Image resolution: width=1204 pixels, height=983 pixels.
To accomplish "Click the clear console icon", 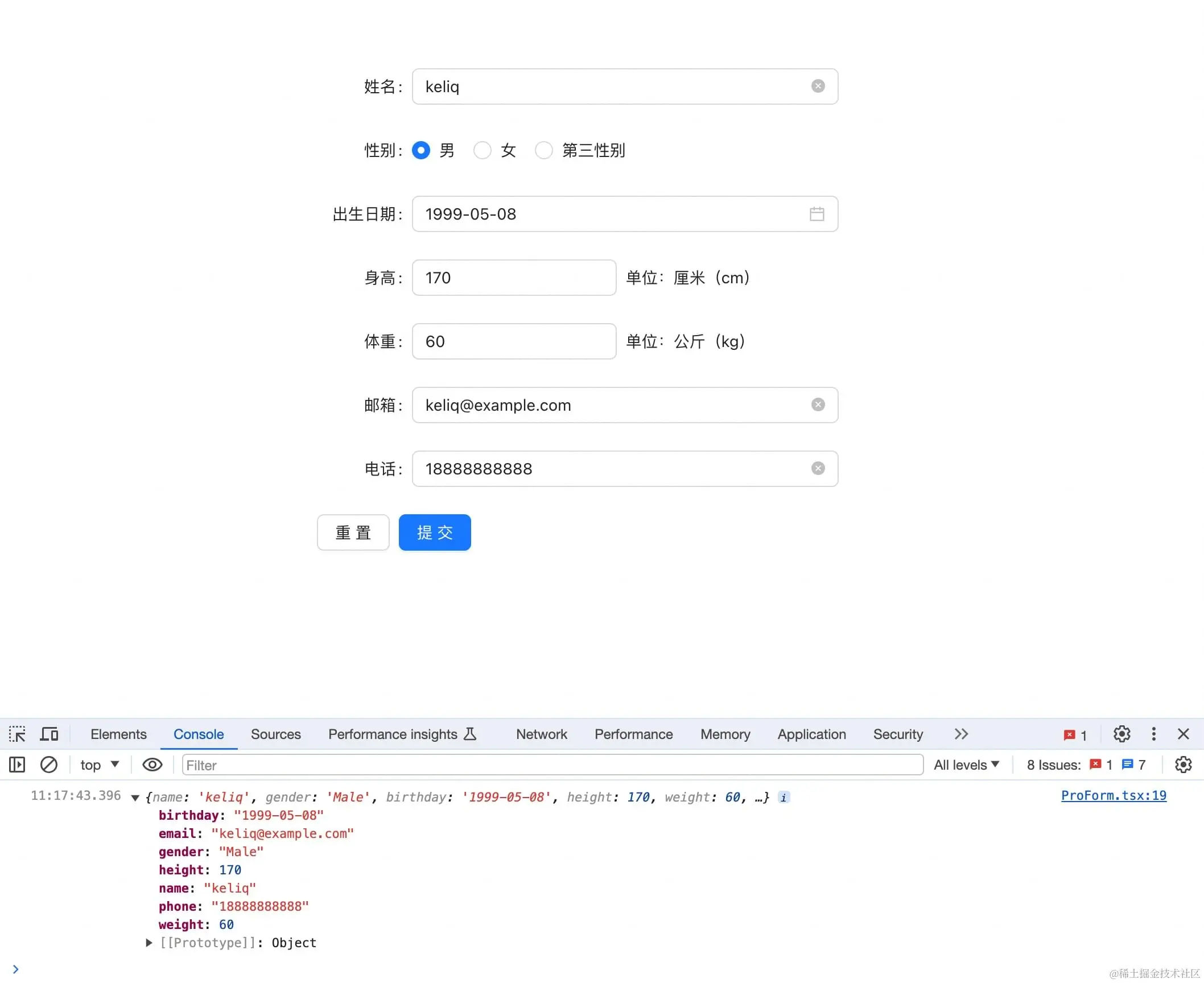I will click(49, 765).
